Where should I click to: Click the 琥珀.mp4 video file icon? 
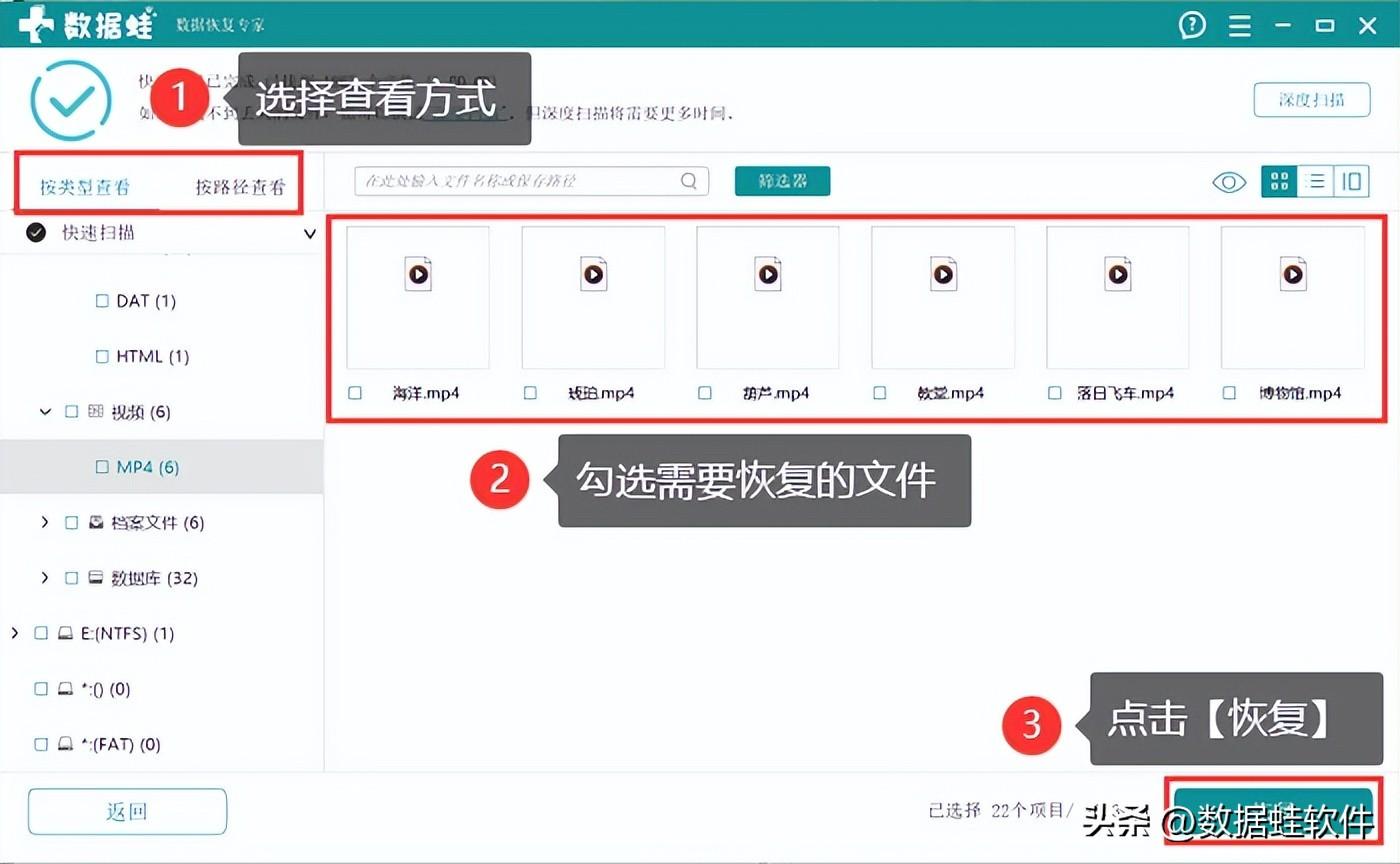pyautogui.click(x=593, y=273)
